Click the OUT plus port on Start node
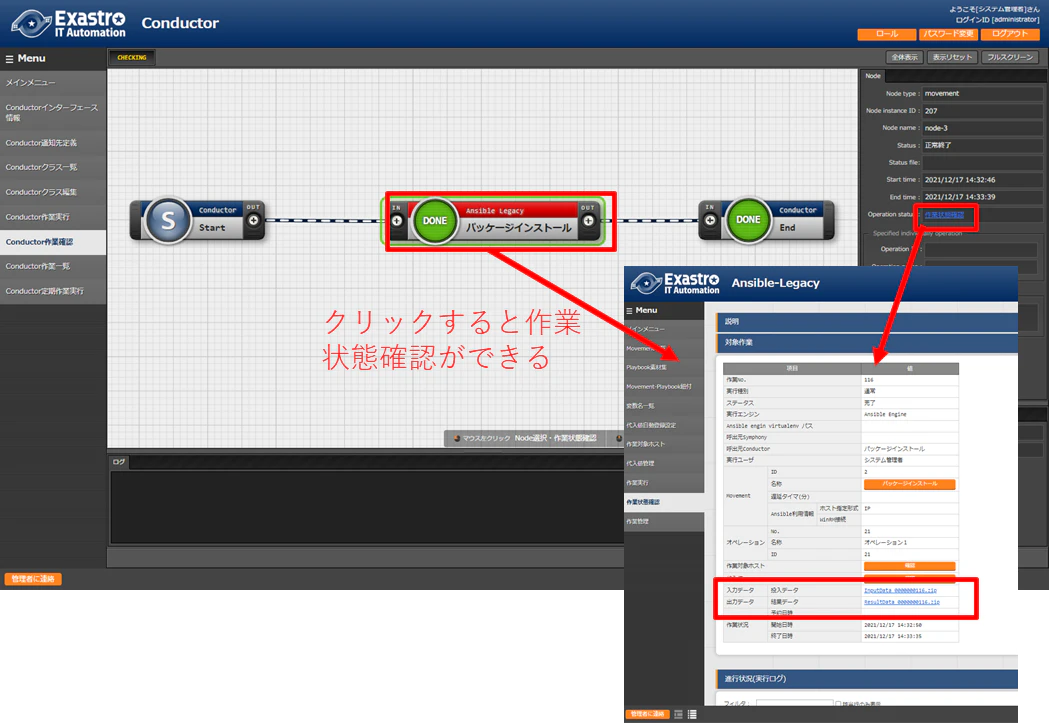The height and width of the screenshot is (724, 1049). 254,220
